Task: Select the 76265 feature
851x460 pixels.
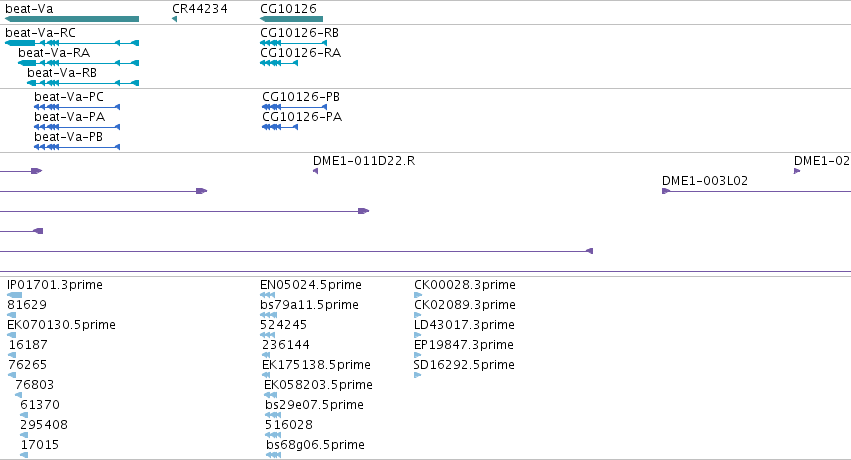Action: coord(12,375)
